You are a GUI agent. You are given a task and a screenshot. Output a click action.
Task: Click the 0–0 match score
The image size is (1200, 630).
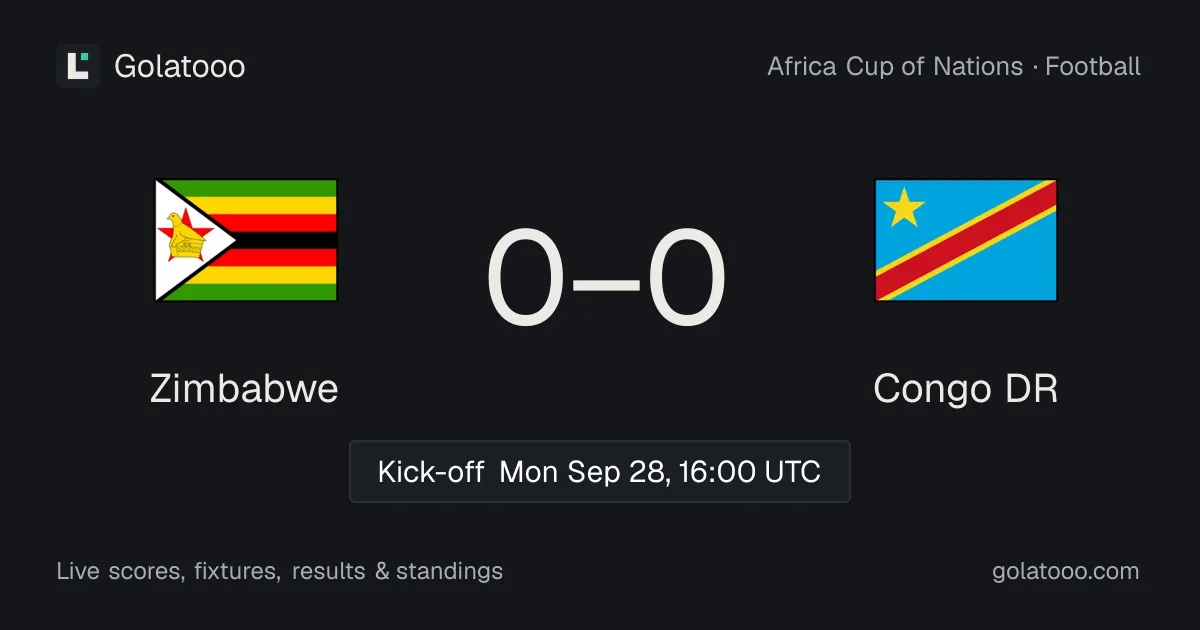point(606,279)
